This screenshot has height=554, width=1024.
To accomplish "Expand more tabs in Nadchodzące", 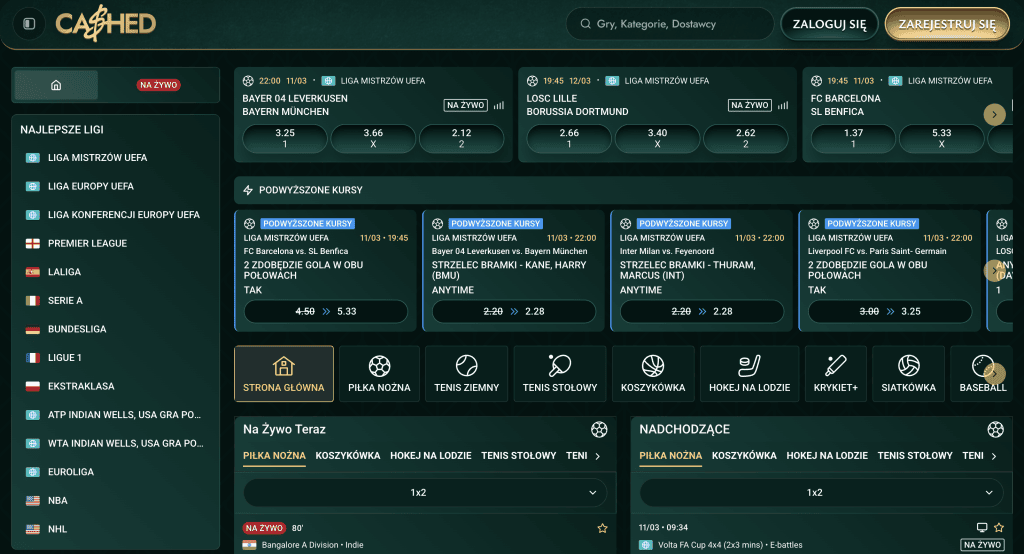I will click(x=994, y=456).
